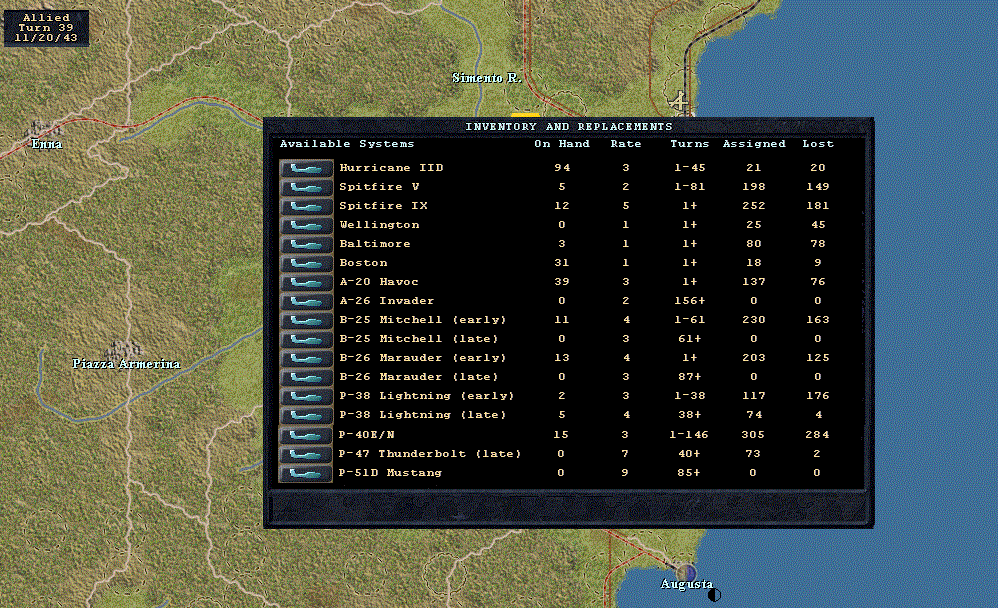Image resolution: width=998 pixels, height=608 pixels.
Task: Click the Inventory and Replacements title
Action: [568, 127]
